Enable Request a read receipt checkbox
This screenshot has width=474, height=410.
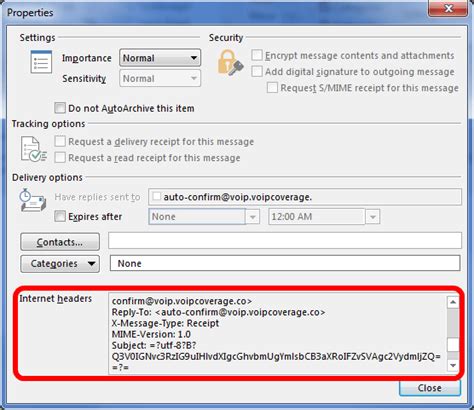click(60, 157)
